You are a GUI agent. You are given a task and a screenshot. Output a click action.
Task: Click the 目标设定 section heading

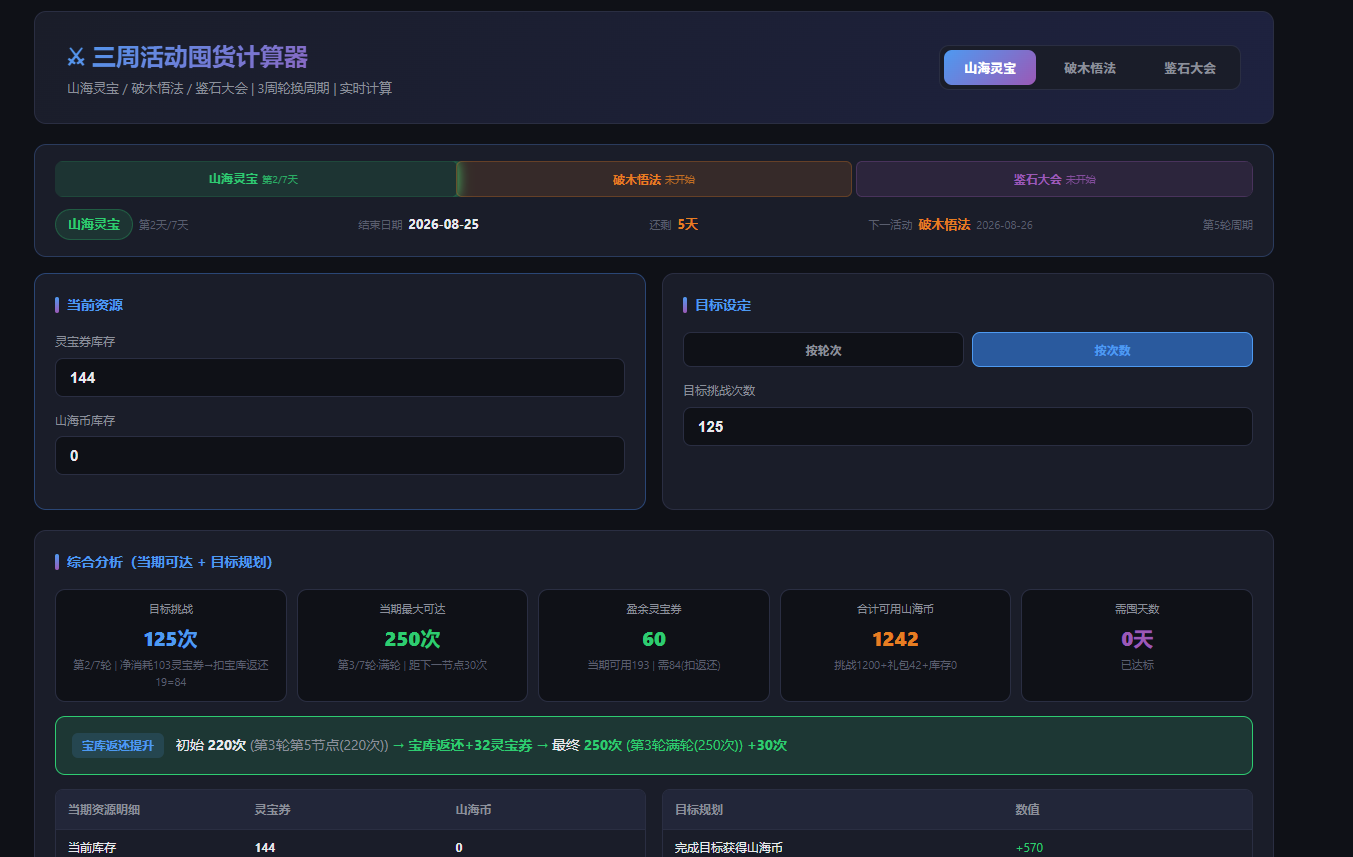point(723,305)
